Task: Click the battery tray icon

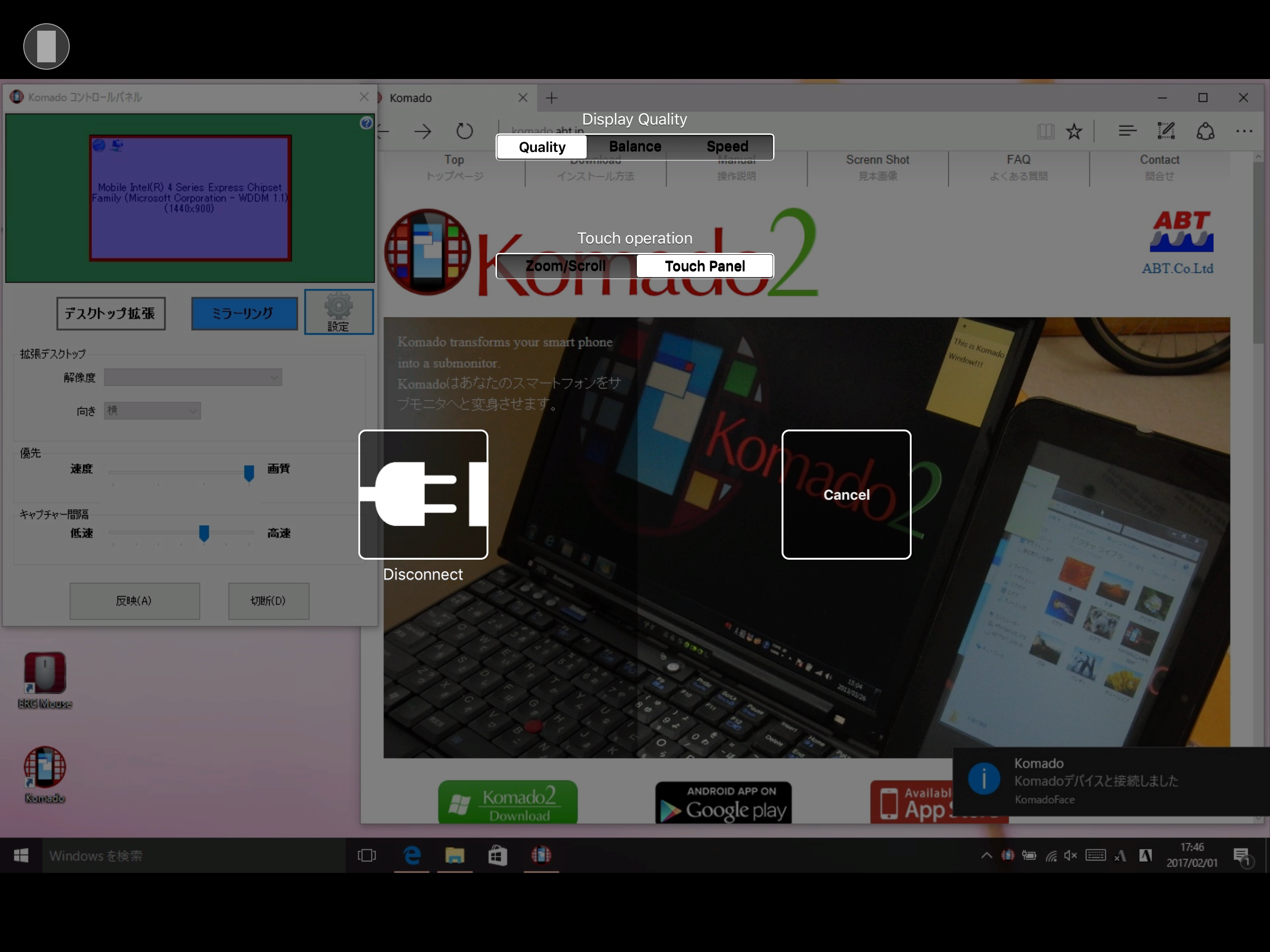Action: coord(1029,855)
